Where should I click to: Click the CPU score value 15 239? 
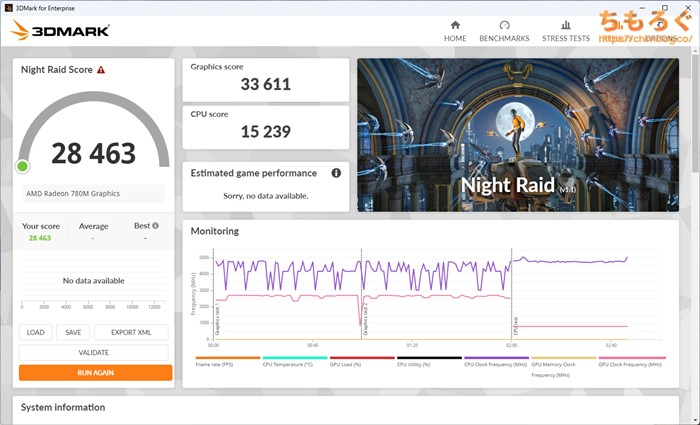point(266,131)
